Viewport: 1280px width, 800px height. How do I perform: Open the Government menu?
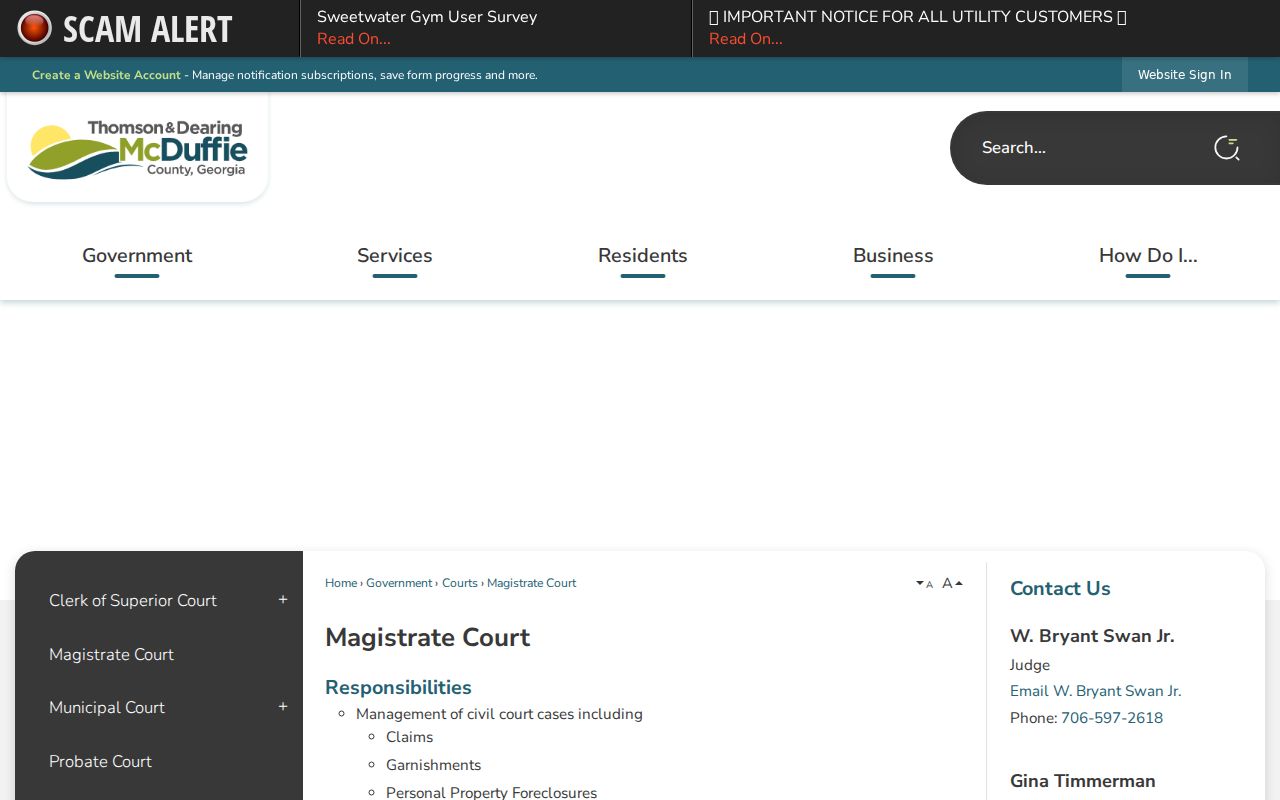pos(137,256)
